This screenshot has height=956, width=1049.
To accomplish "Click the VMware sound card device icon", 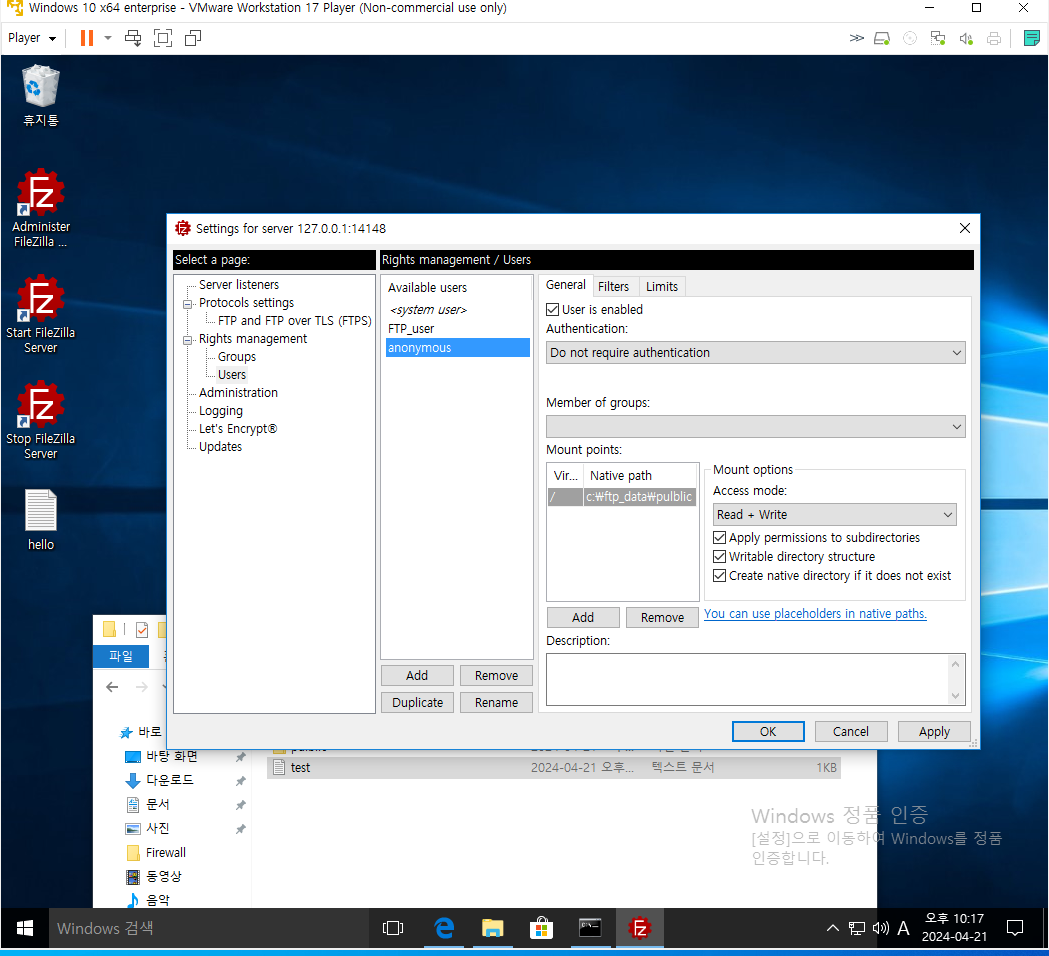I will pyautogui.click(x=966, y=39).
